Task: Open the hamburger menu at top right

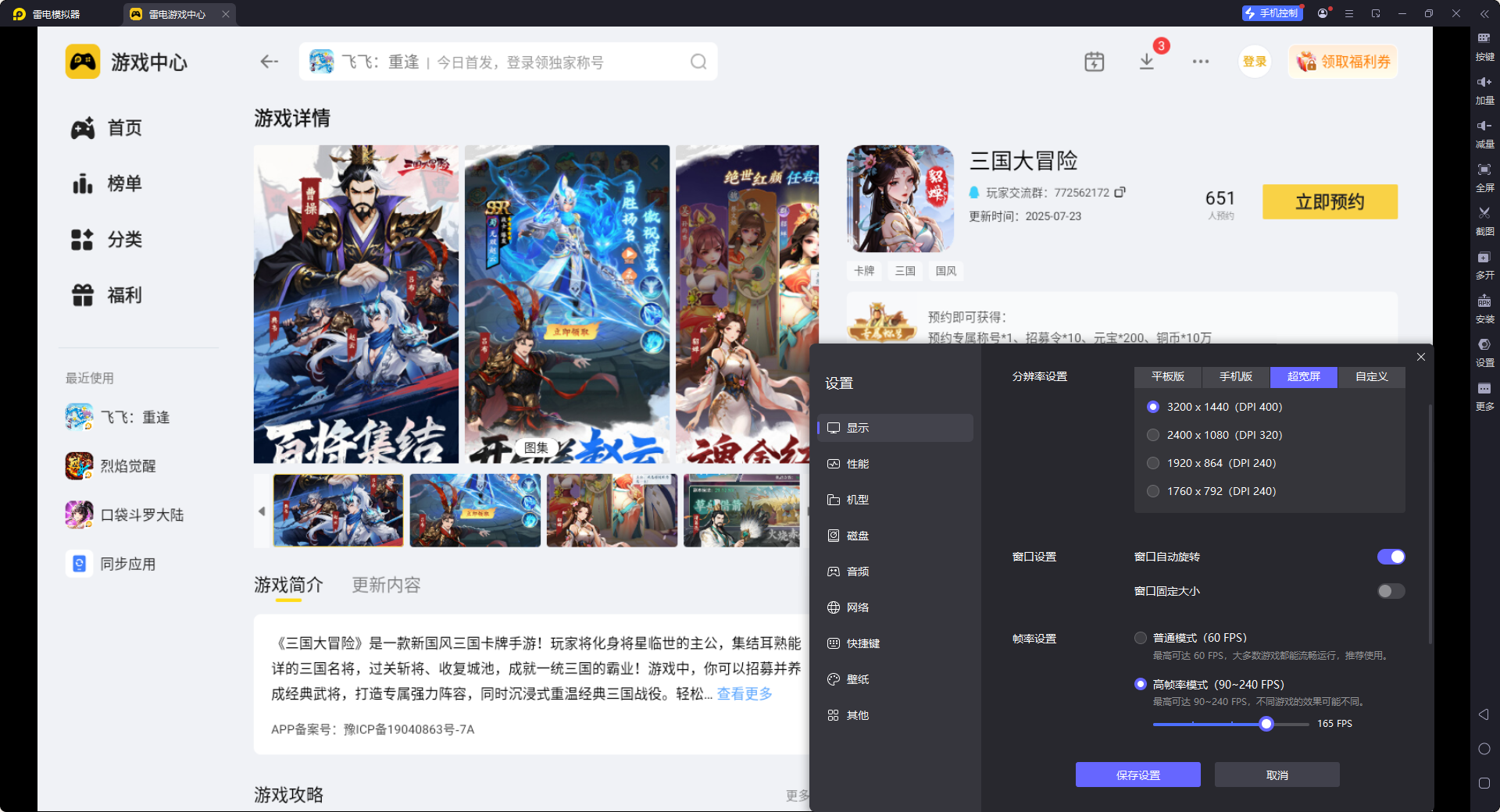Action: (1348, 13)
